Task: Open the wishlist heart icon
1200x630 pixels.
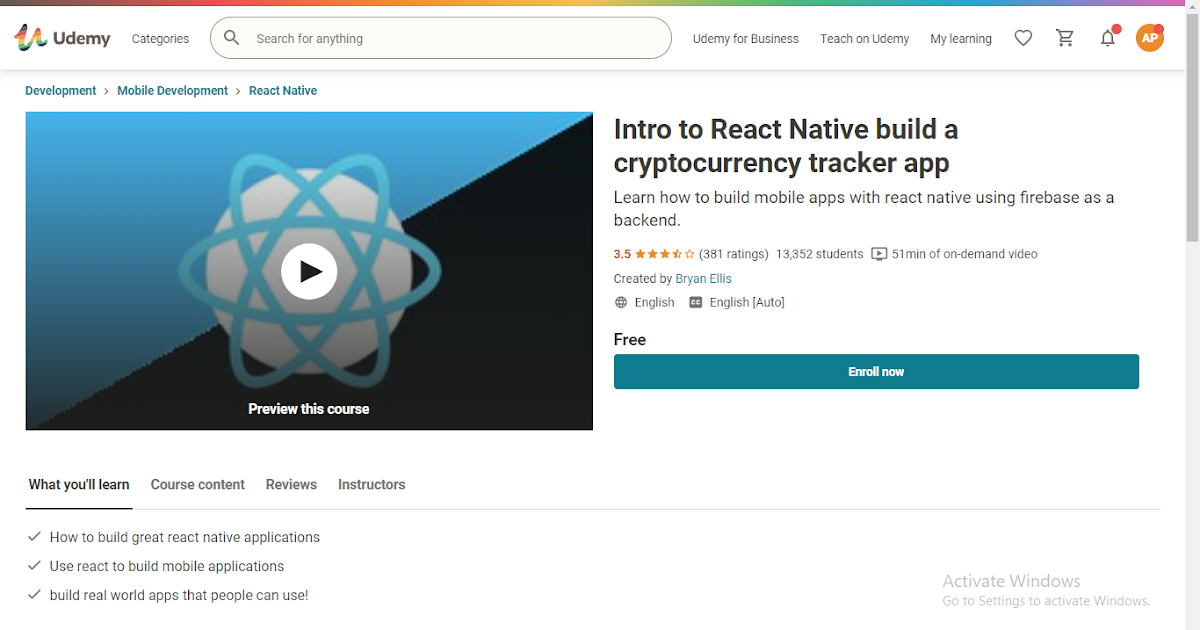Action: 1023,38
